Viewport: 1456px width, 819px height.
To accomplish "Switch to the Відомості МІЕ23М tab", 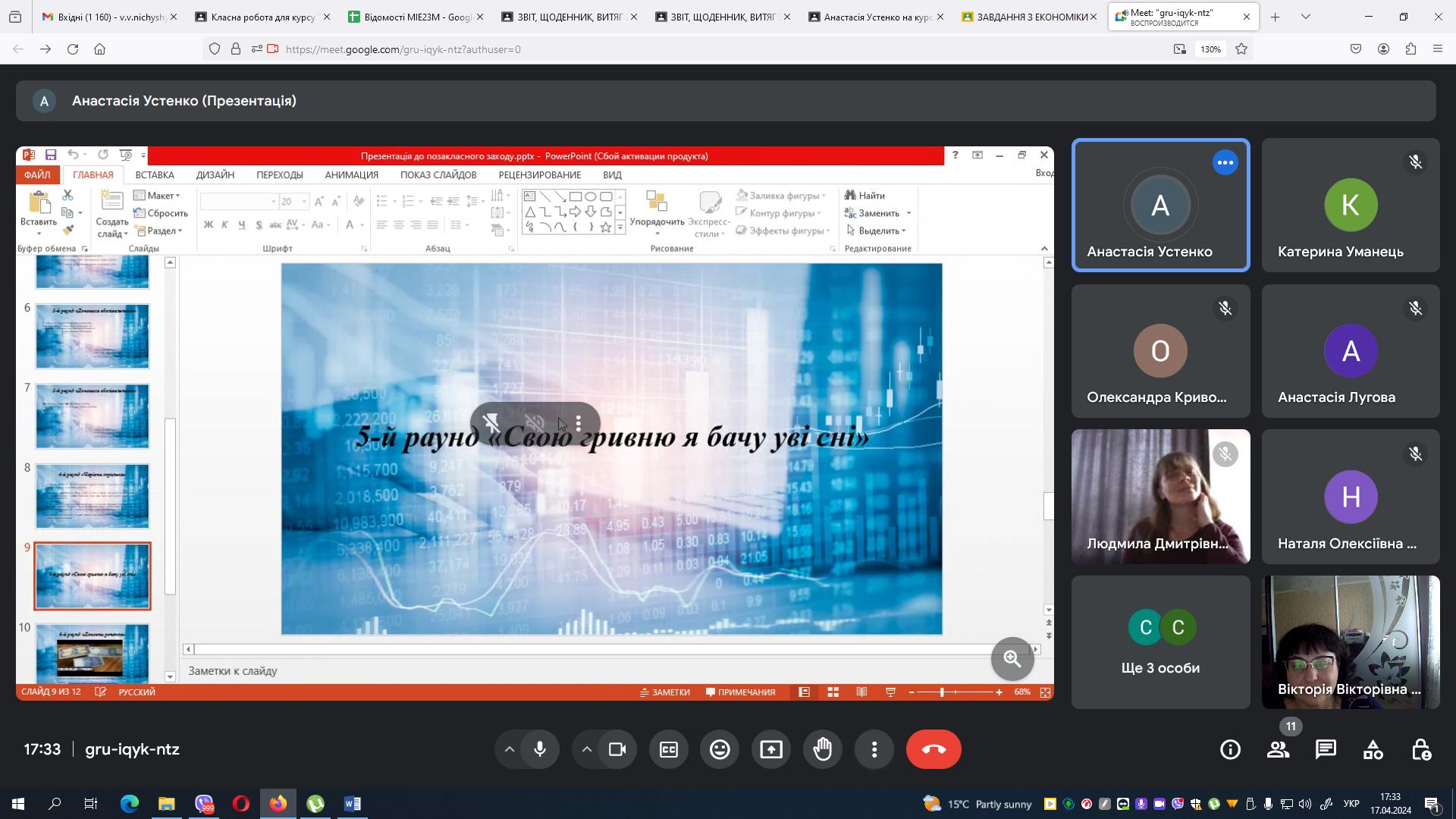I will pos(416,17).
